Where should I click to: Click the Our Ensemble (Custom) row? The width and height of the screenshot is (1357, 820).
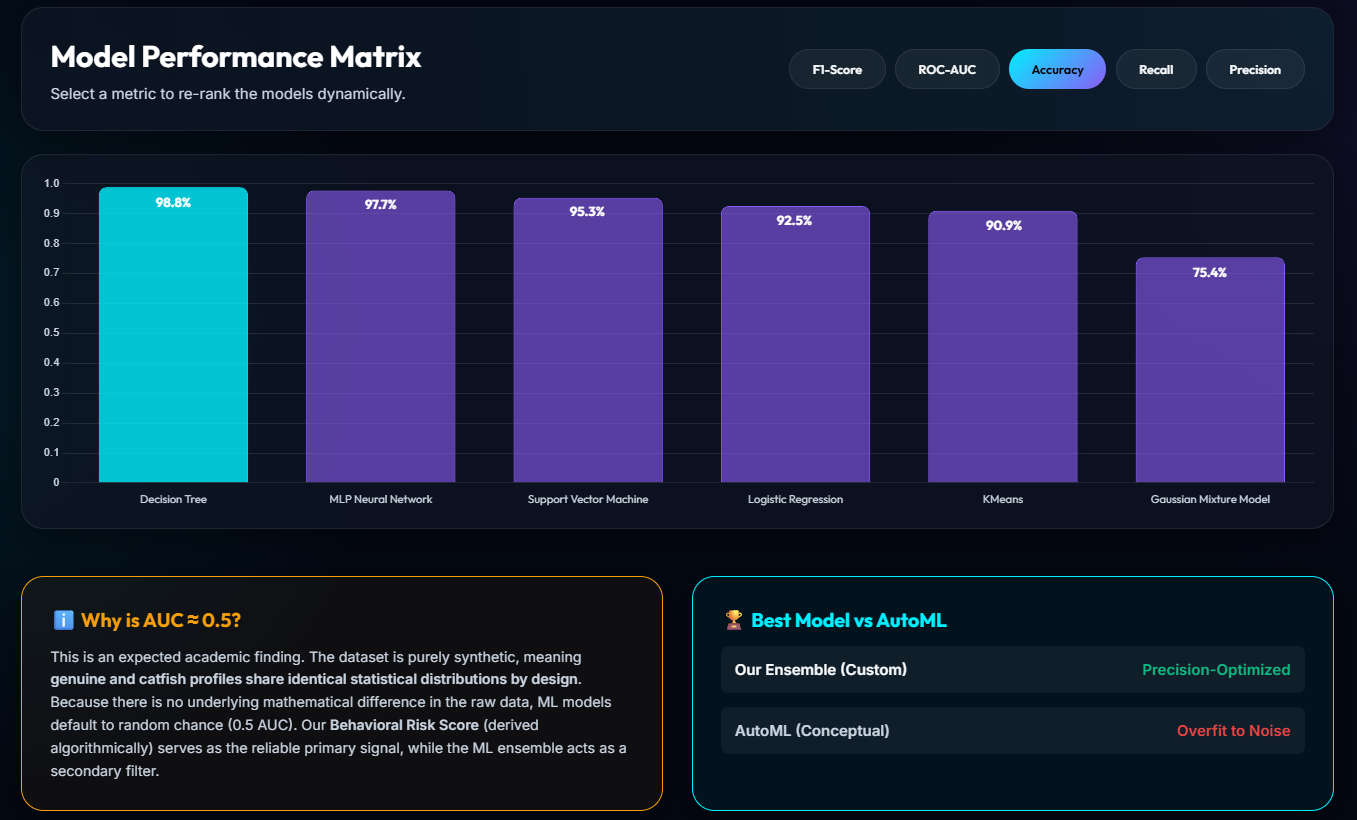tap(1012, 670)
